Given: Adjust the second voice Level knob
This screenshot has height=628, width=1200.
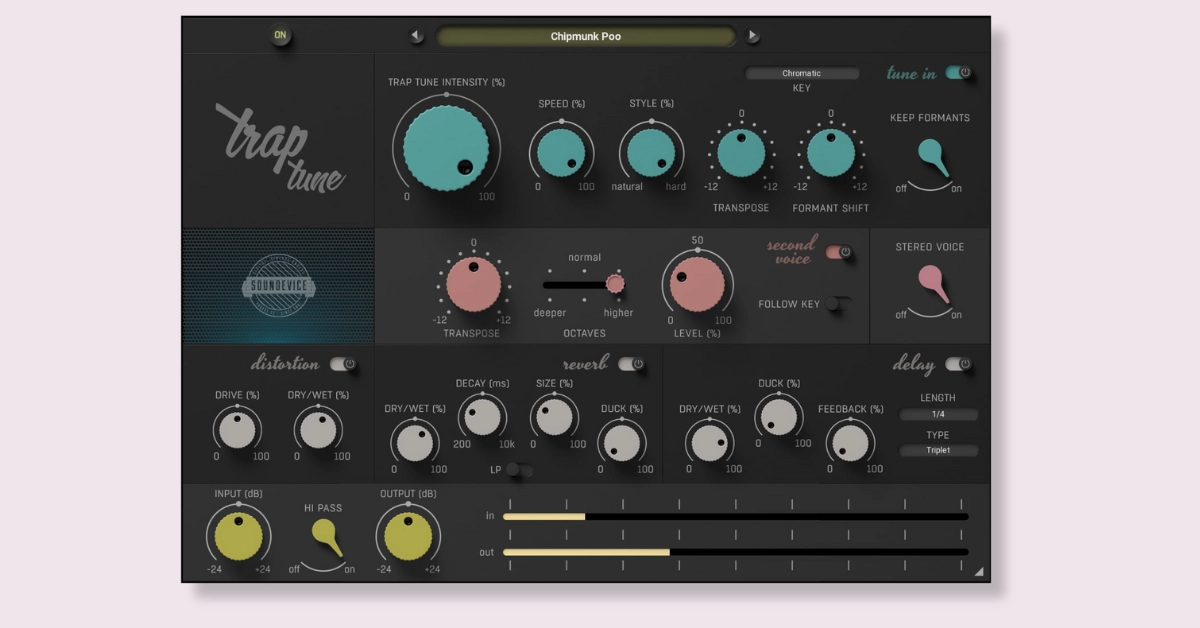Looking at the screenshot, I should click(697, 283).
